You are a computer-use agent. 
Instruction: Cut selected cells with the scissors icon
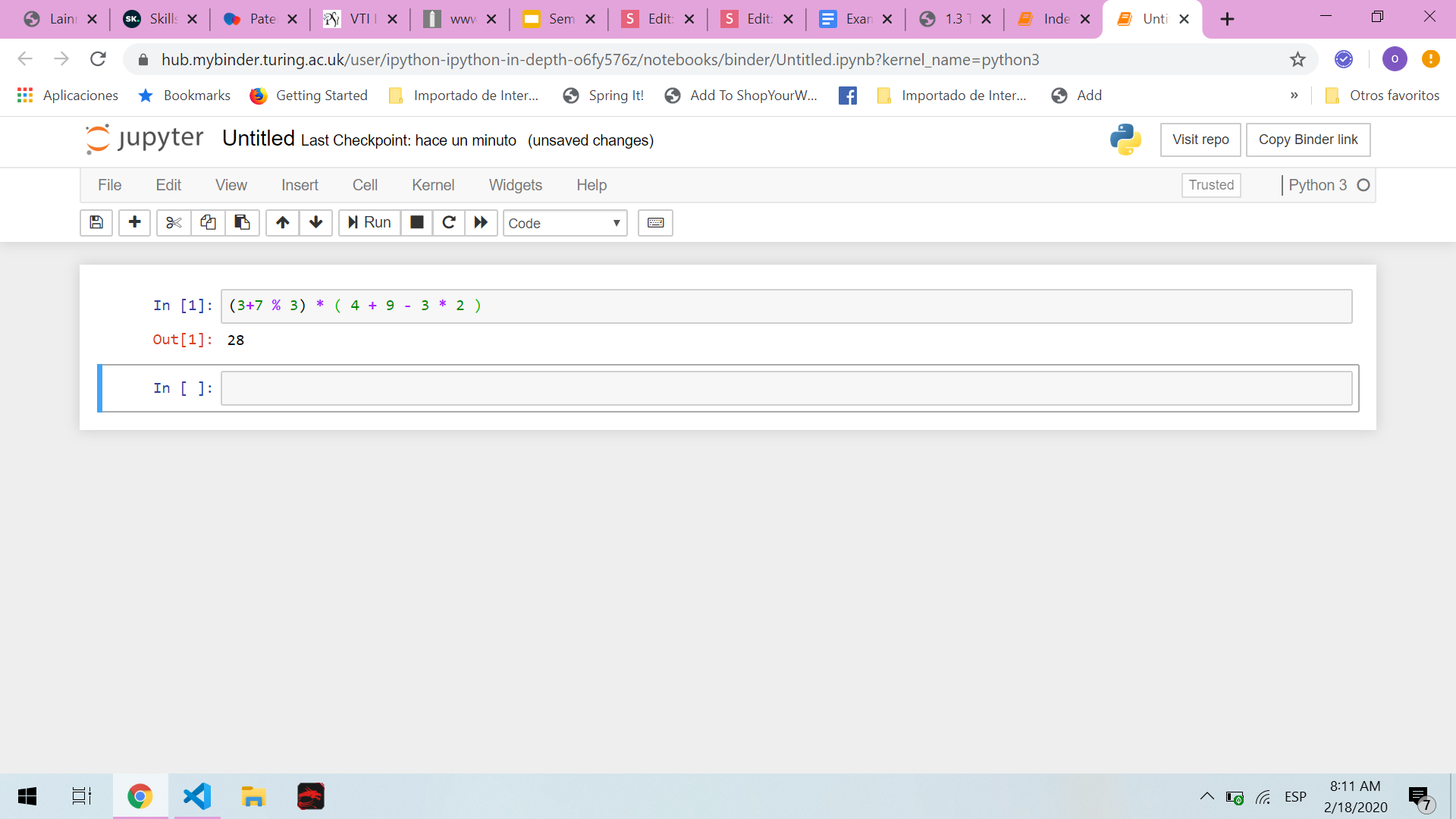coord(174,222)
